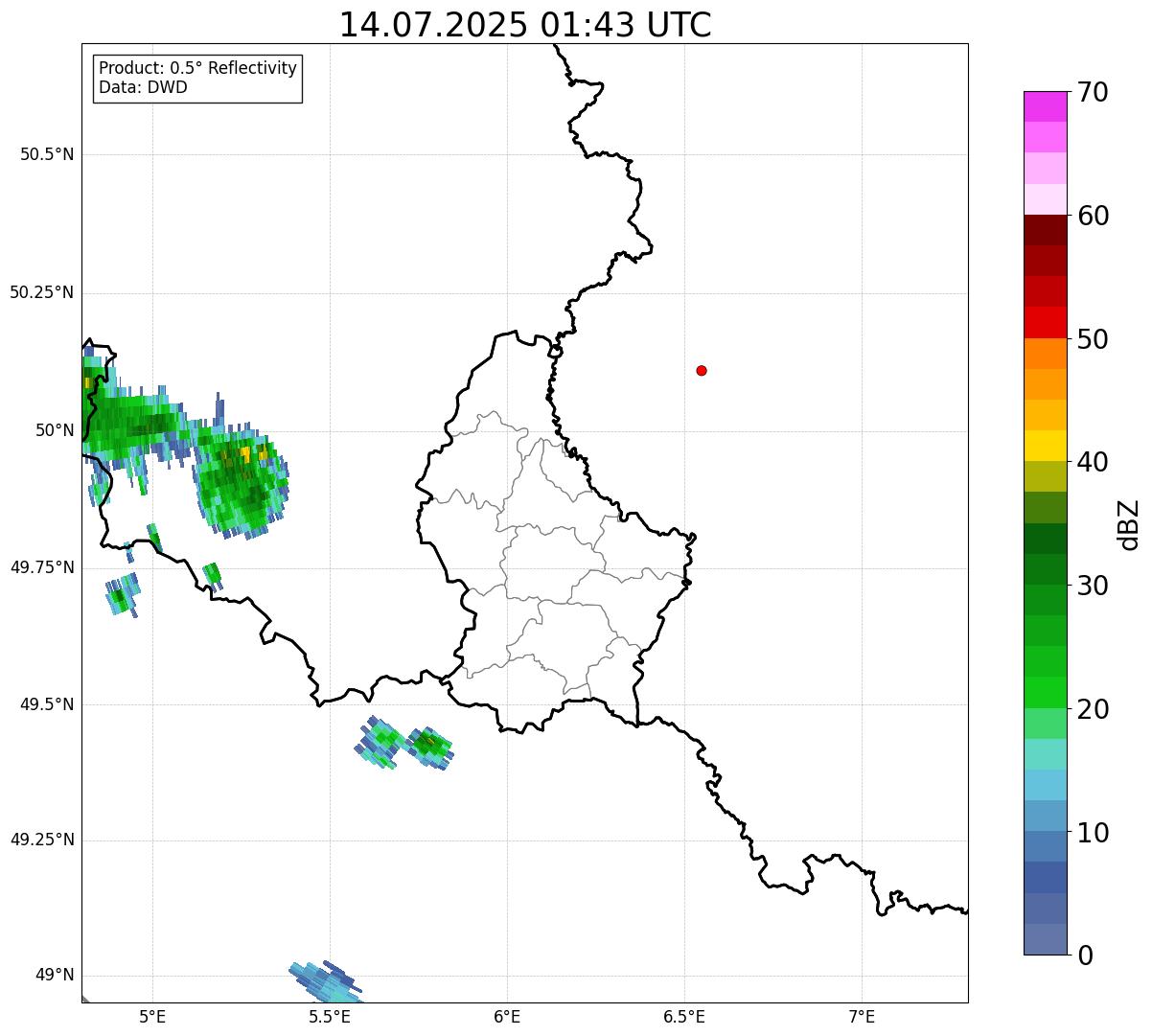This screenshot has width=1152, height=1036.
Task: Click the 'Product: 0.5° Reflectivity' label
Action: 198,69
